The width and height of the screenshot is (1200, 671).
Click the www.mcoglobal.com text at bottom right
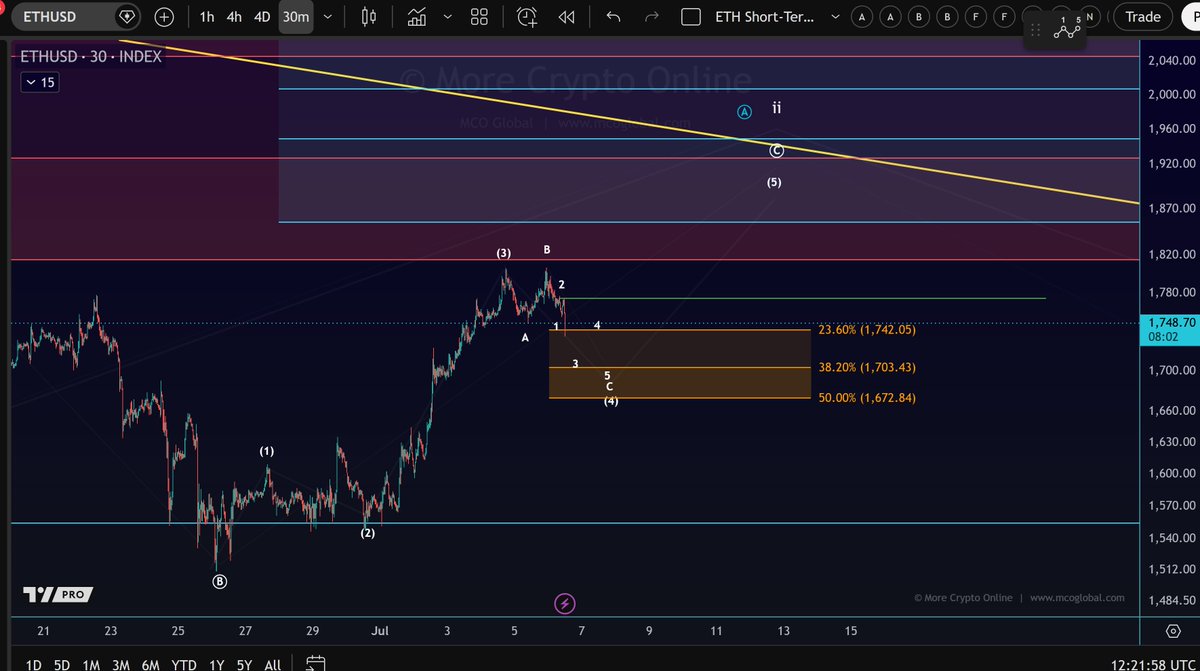1077,598
